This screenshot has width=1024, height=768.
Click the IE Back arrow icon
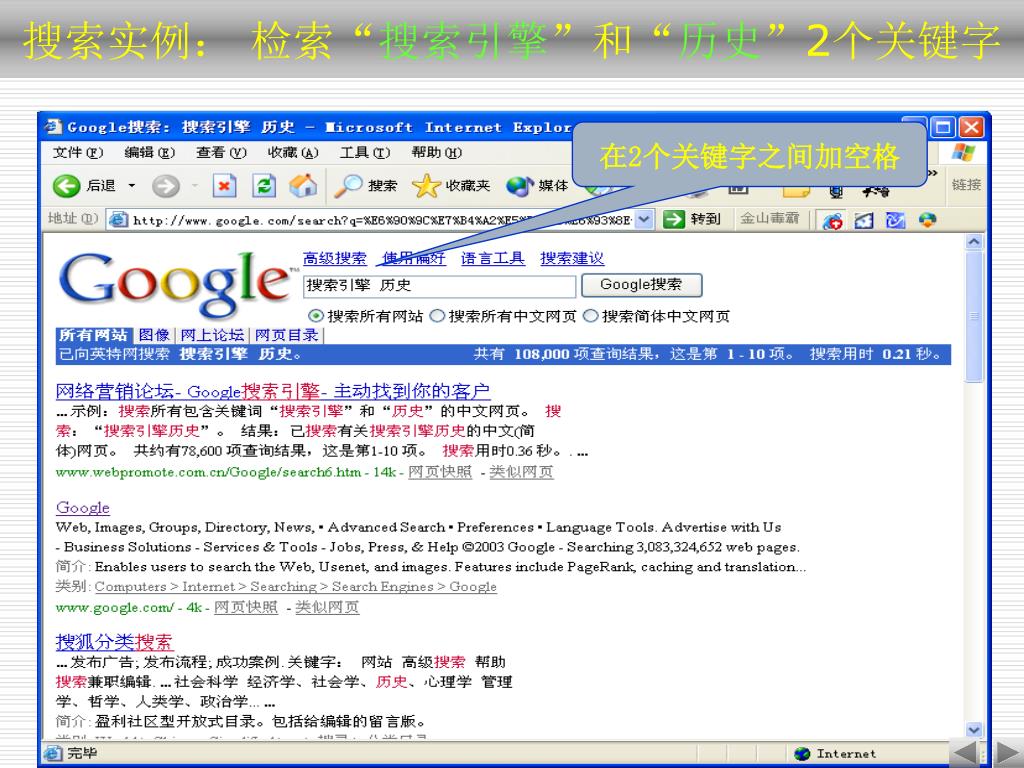[66, 186]
